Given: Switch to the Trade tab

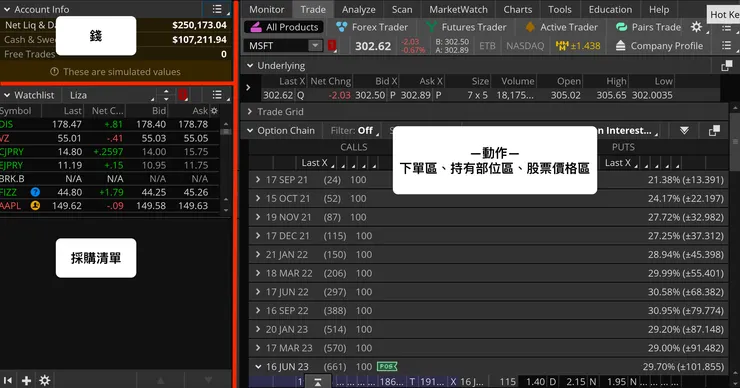Looking at the screenshot, I should tap(313, 9).
